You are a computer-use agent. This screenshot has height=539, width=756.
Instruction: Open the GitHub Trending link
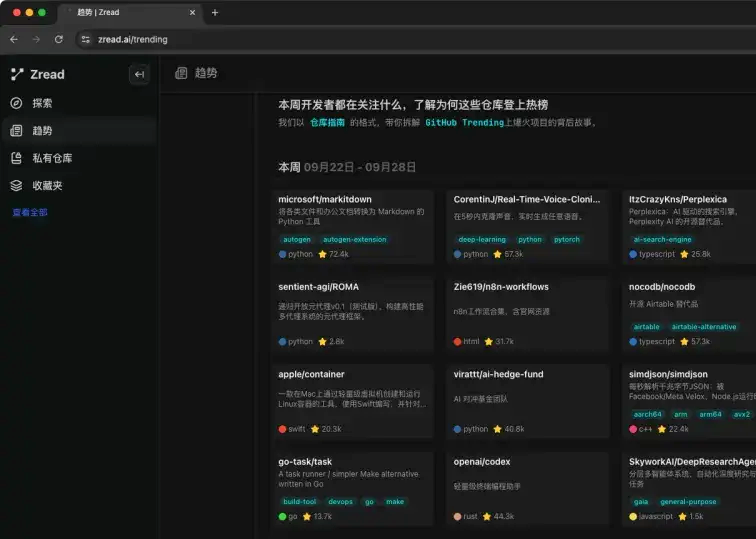[x=464, y=122]
